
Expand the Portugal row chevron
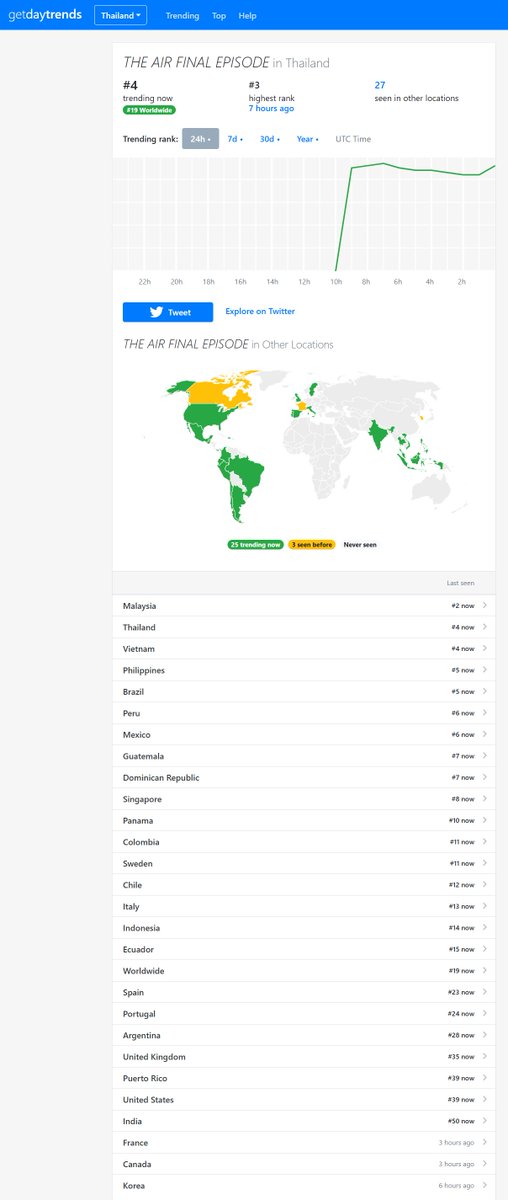(x=484, y=1014)
